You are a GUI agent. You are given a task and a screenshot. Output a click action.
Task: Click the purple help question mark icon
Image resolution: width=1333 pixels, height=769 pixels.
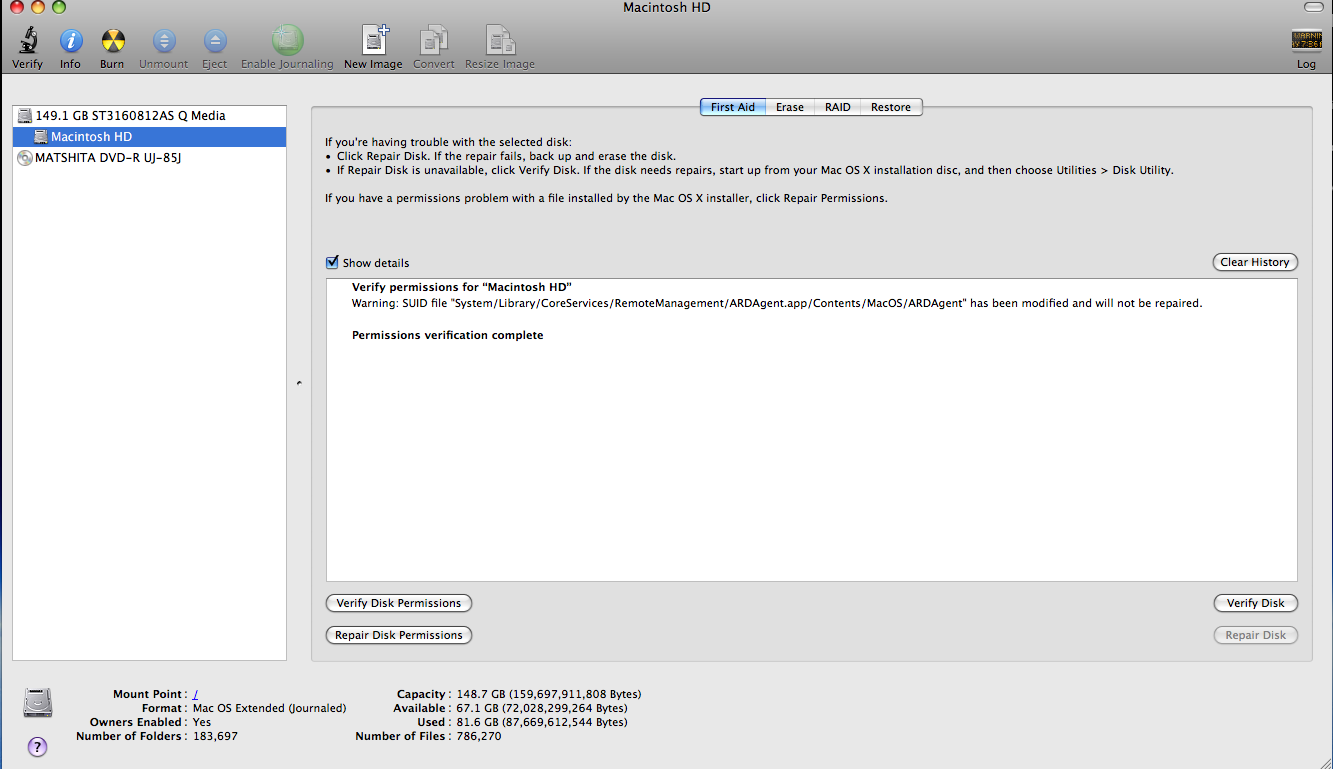37,746
